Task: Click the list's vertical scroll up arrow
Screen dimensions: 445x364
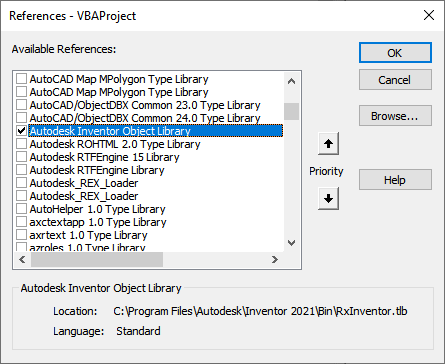Action: (291, 81)
